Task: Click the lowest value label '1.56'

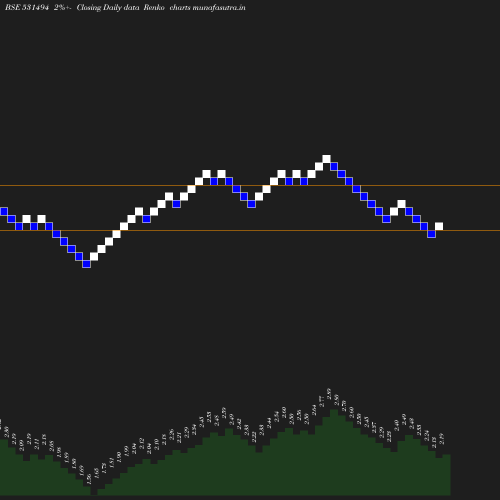Action: [x=89, y=479]
